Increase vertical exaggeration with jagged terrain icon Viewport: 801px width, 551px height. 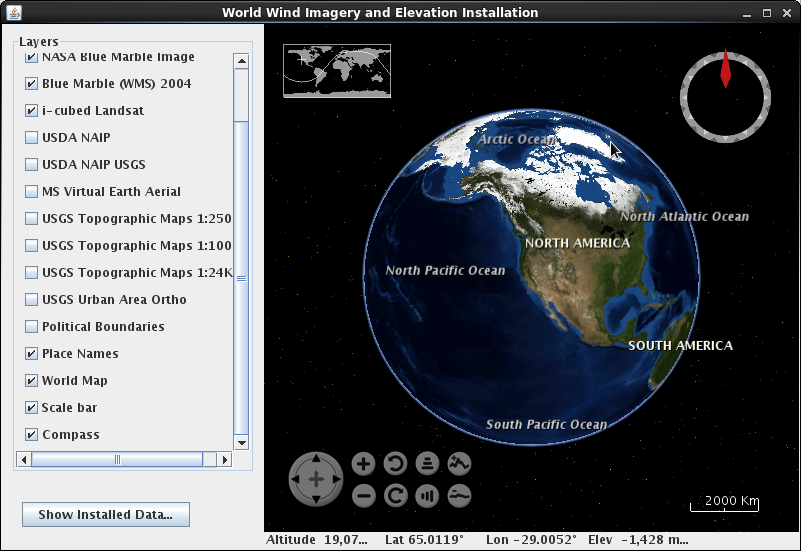459,463
